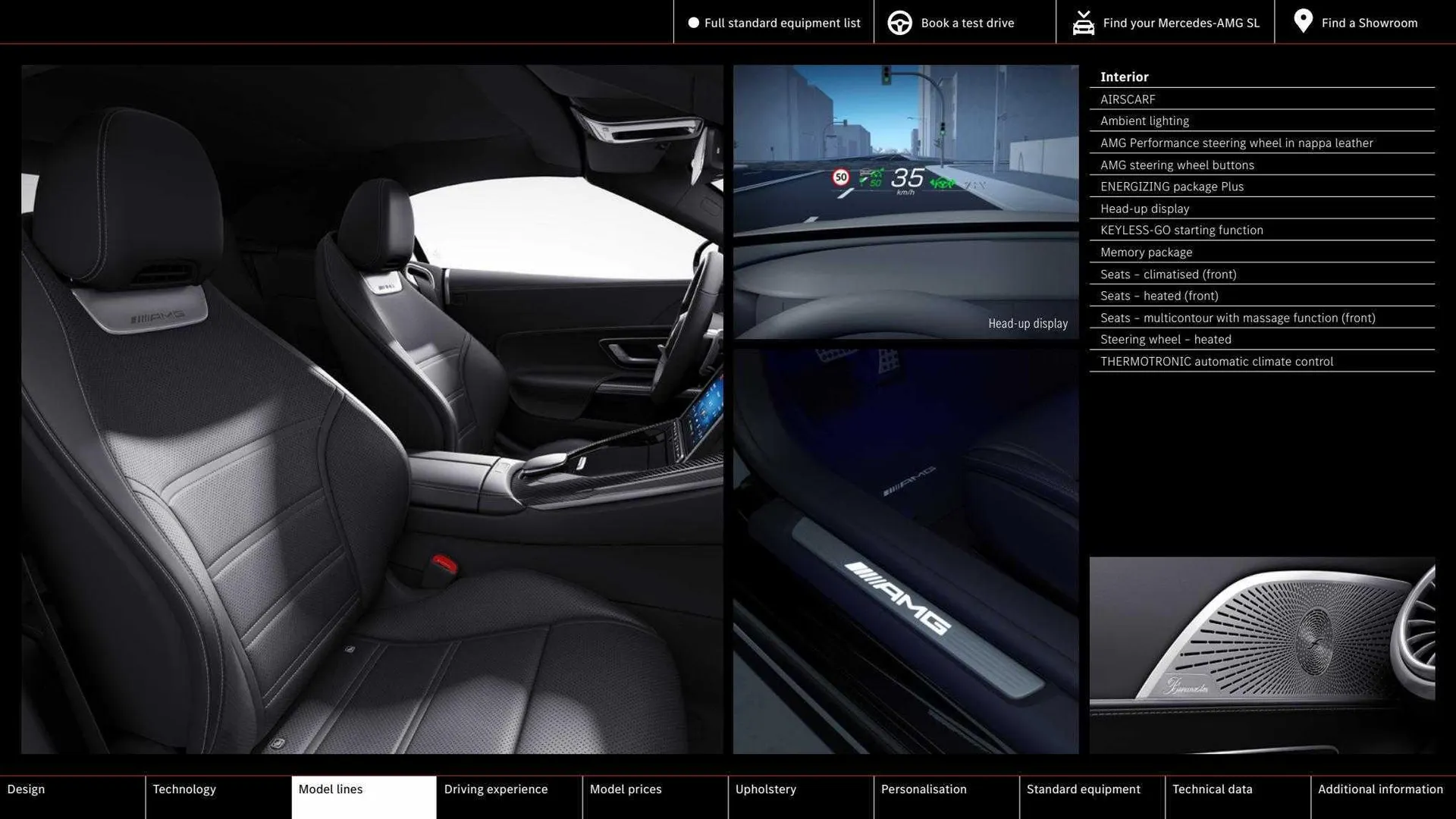Click the white dot beside equipment list

click(693, 23)
